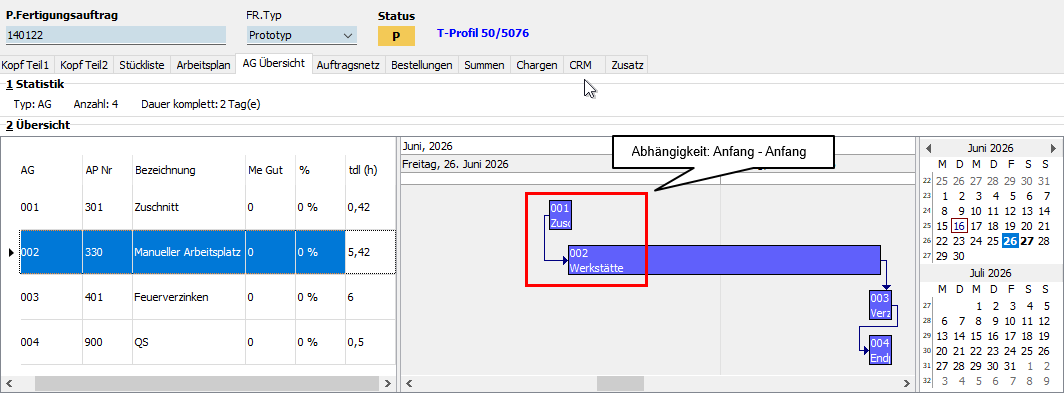This screenshot has width=1064, height=393.
Task: Click Gantt bar 001 Zuschnitt
Action: pyautogui.click(x=560, y=214)
